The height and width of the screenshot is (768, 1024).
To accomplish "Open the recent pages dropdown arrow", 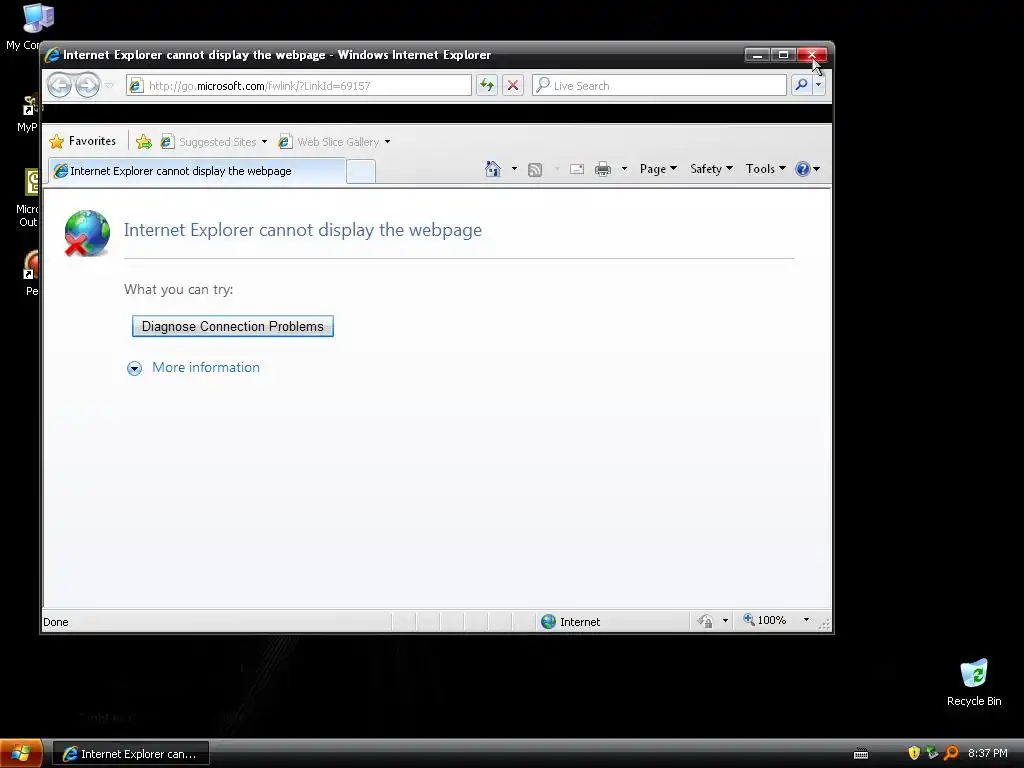I will pyautogui.click(x=109, y=86).
